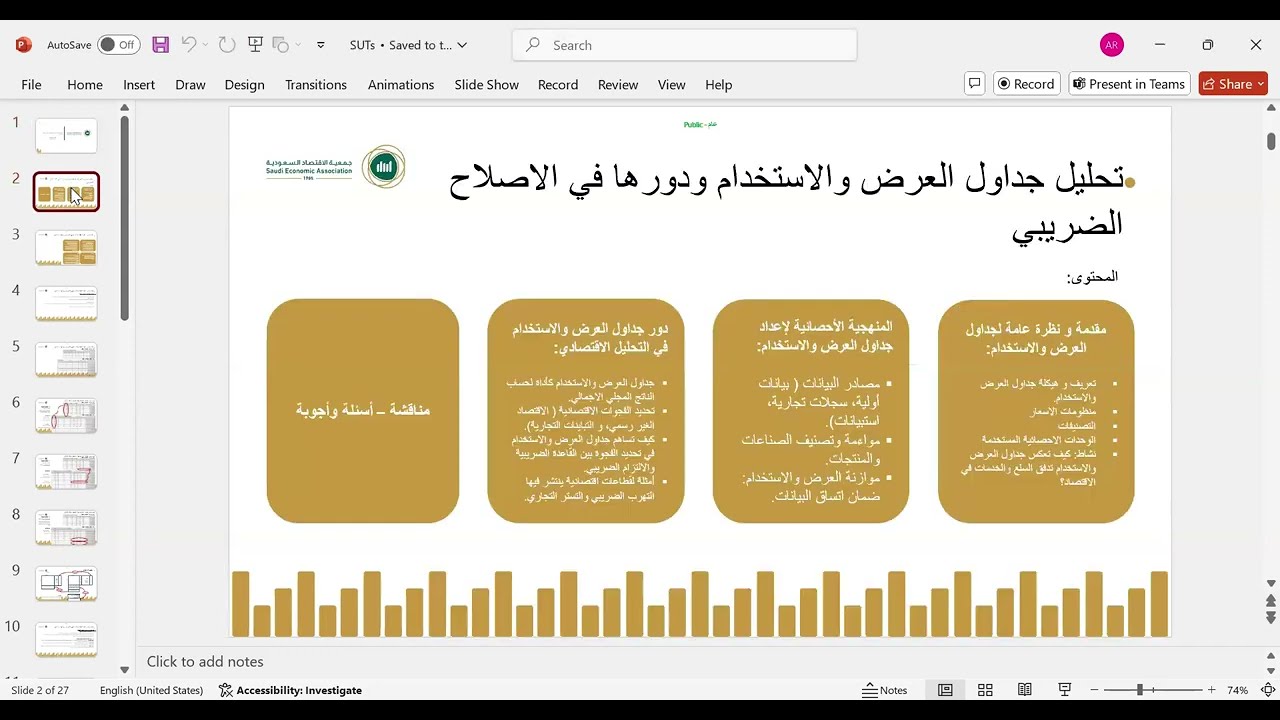Select slide 5 thumbnail
The width and height of the screenshot is (1280, 720).
coord(66,359)
